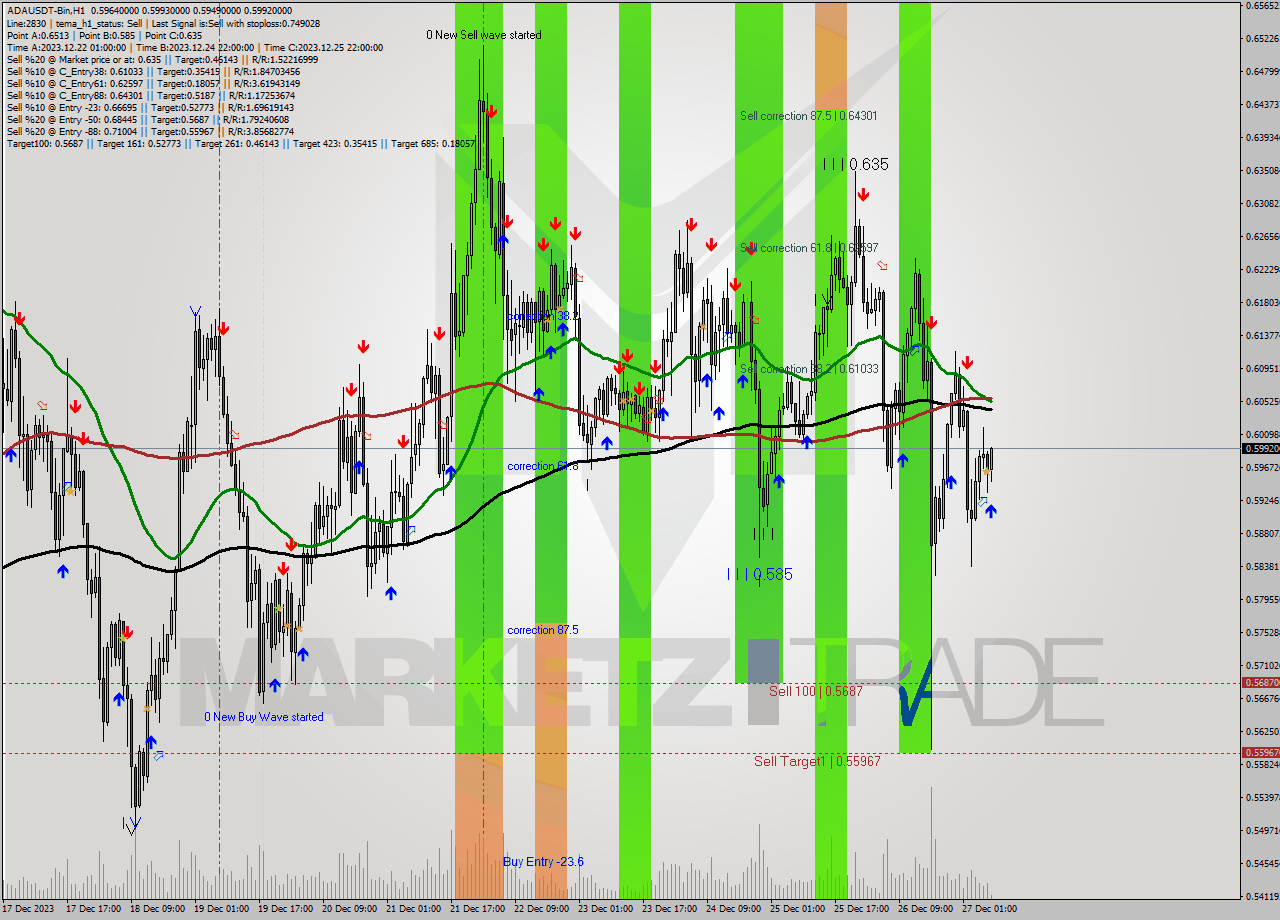Viewport: 1280px width, 920px height.
Task: Click the 'Sell Target1 | 0.55967' level label
Action: 817,761
